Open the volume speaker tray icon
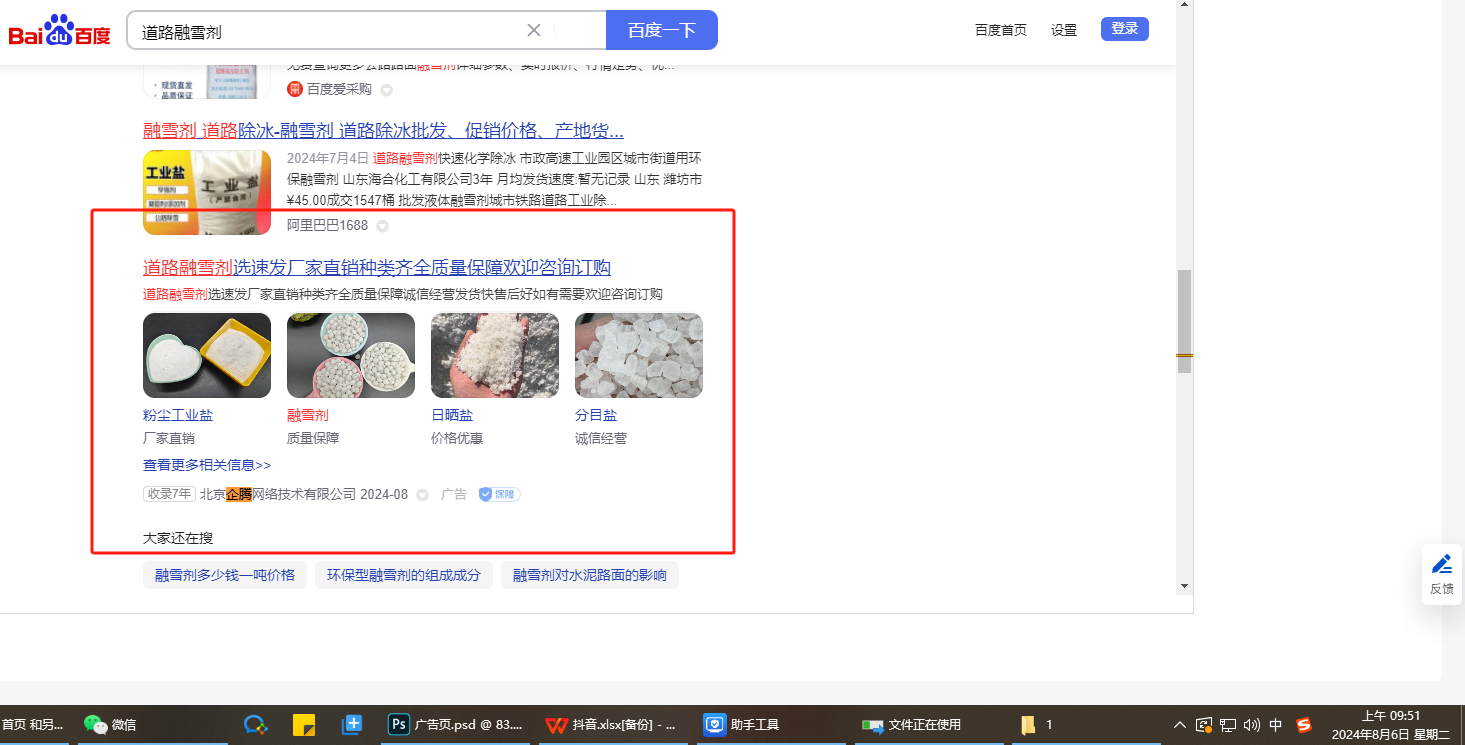 tap(1252, 725)
